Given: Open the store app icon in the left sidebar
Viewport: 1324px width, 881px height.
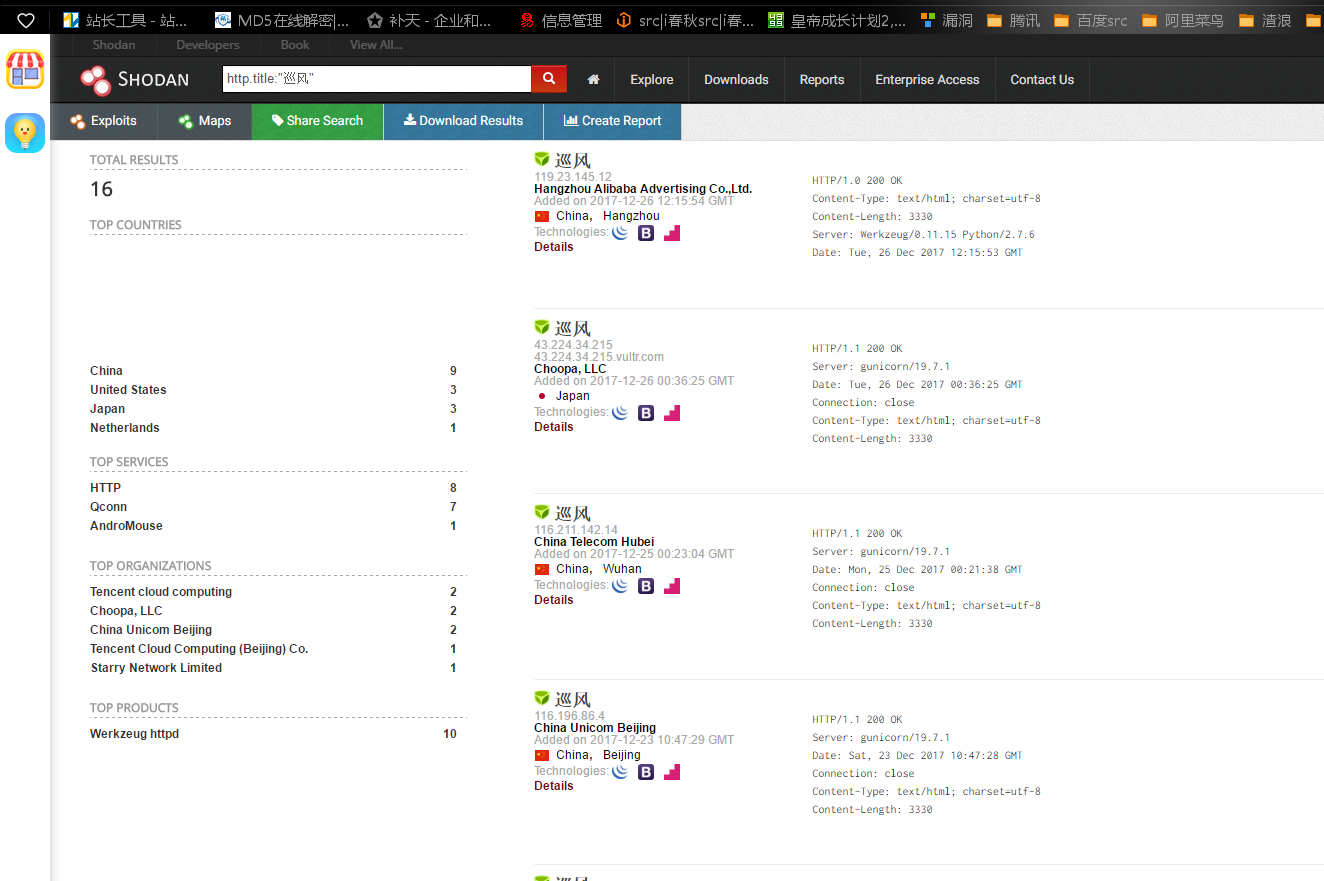Looking at the screenshot, I should 25,70.
